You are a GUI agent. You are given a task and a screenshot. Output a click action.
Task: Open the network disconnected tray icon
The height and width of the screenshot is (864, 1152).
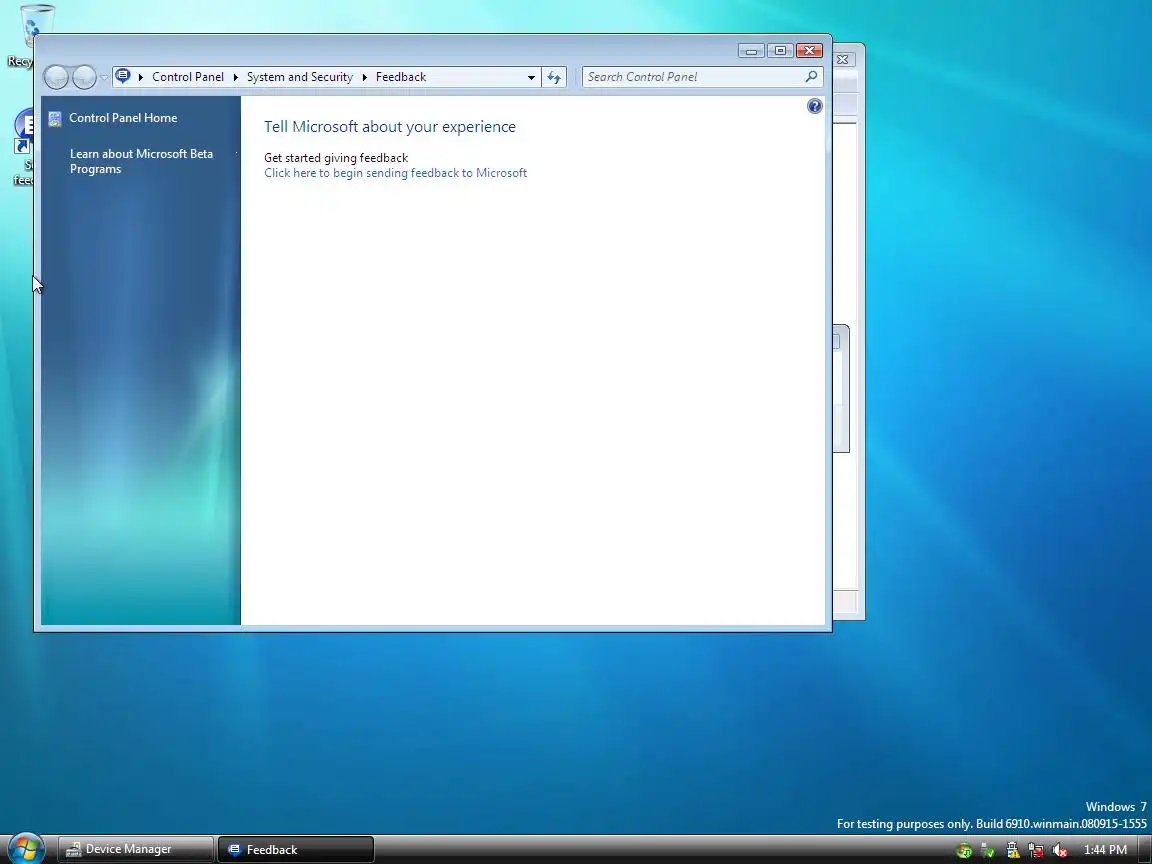(x=1036, y=850)
